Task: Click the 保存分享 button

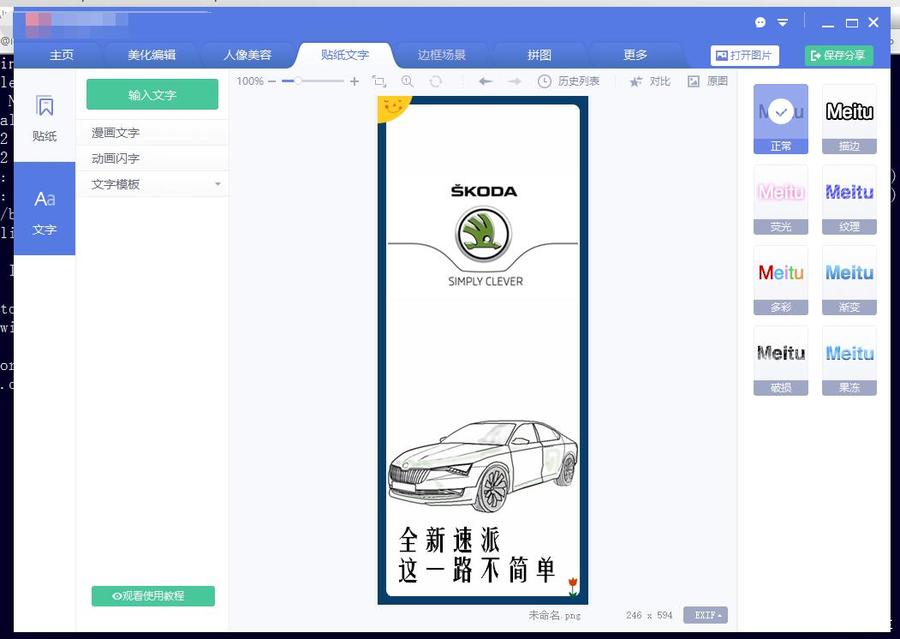Action: tap(839, 56)
